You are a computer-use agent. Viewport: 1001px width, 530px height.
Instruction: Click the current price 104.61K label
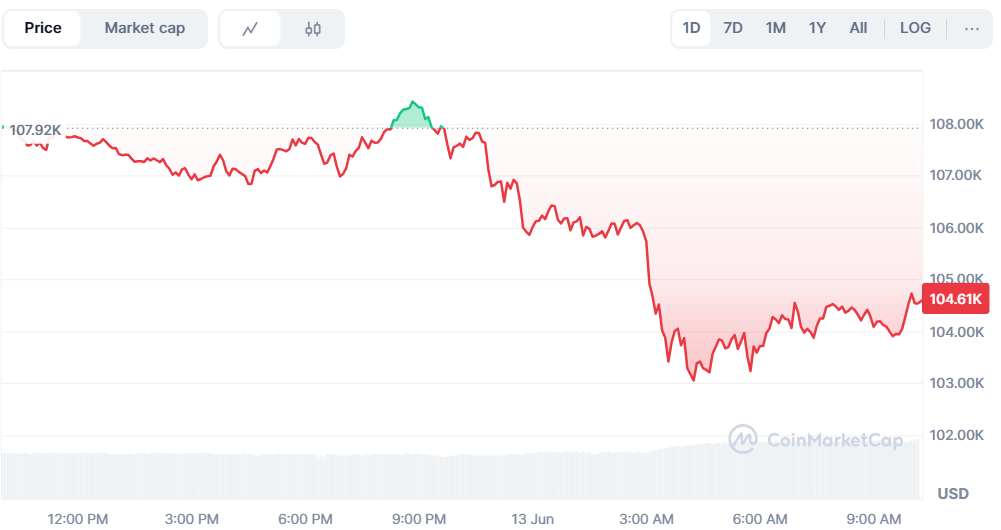[x=957, y=299]
